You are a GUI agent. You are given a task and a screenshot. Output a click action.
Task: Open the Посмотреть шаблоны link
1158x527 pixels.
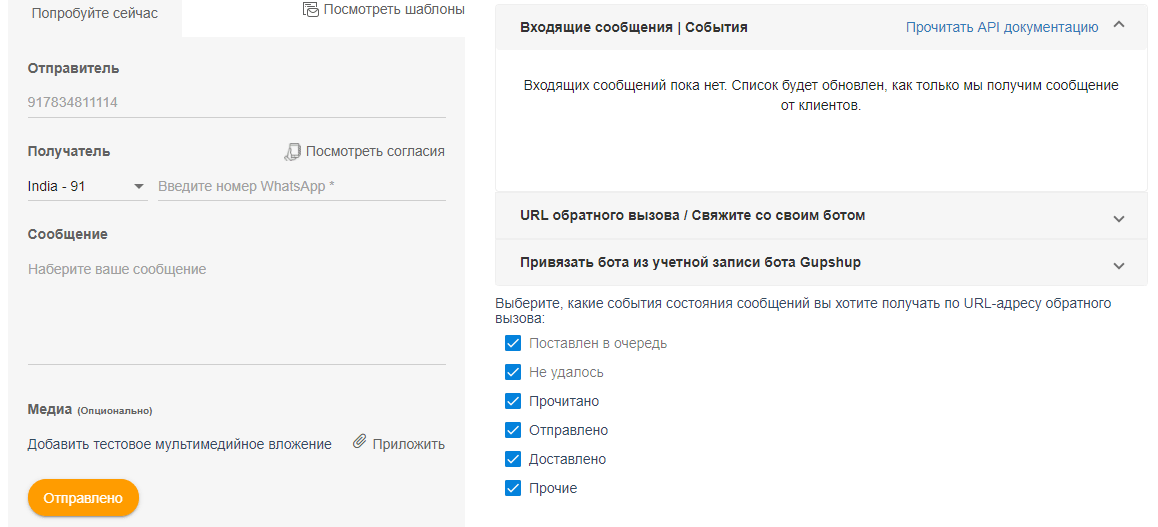point(394,10)
